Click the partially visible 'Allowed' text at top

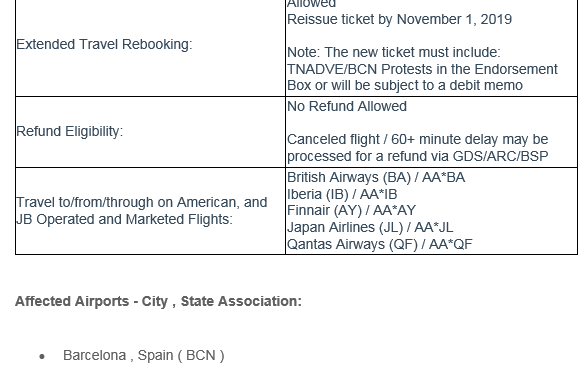click(x=311, y=4)
